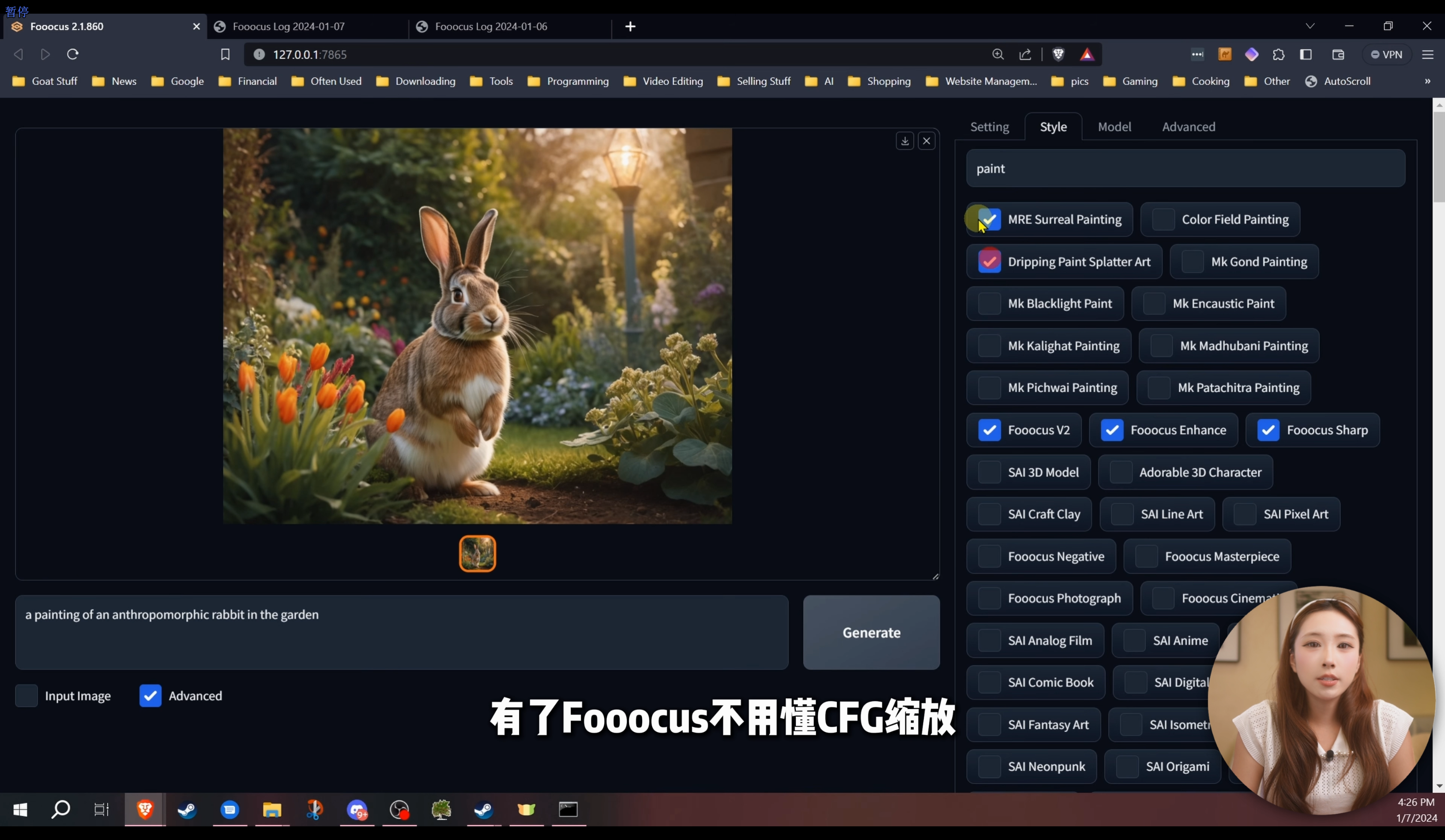Click the share page icon
The width and height of the screenshot is (1445, 840).
click(1025, 54)
